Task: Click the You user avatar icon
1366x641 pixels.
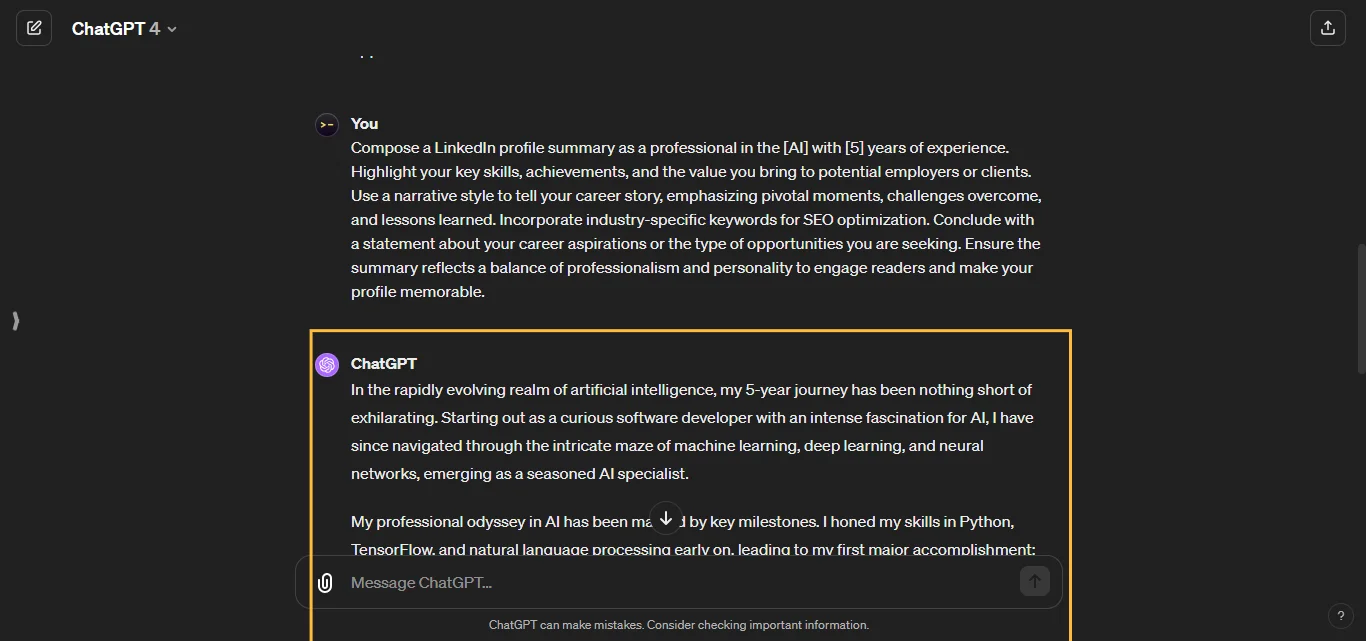Action: click(327, 124)
